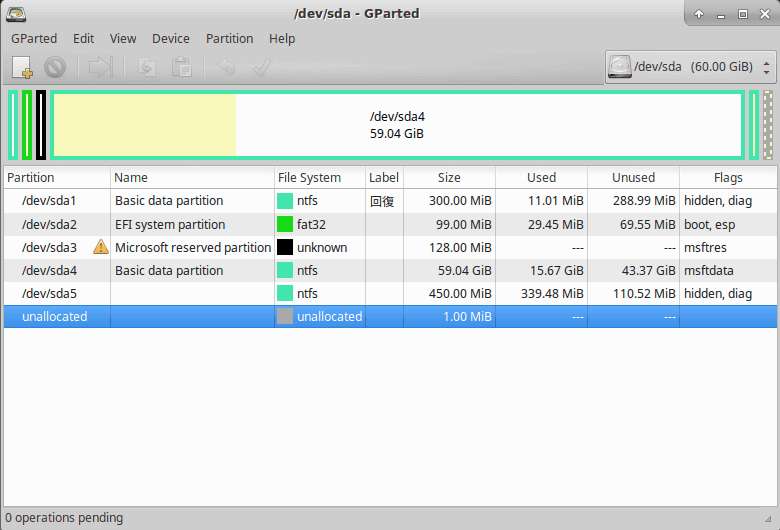
Task: Click the resize grip in the status bar corner
Action: pos(768,519)
